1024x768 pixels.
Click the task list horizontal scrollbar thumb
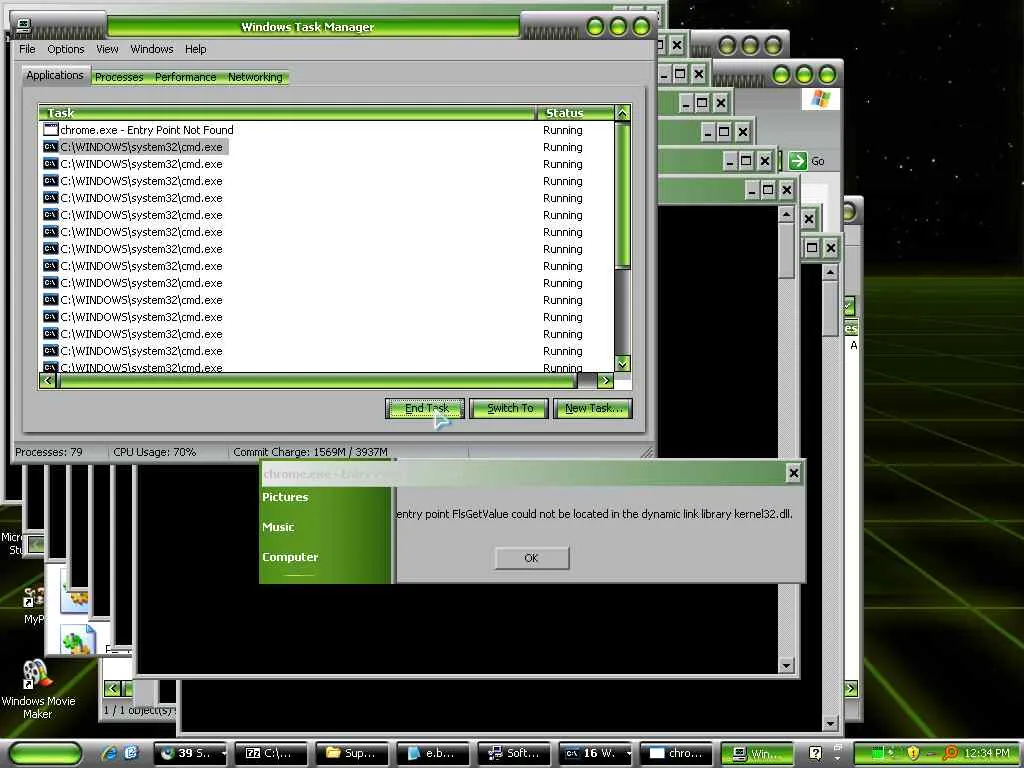coord(318,380)
